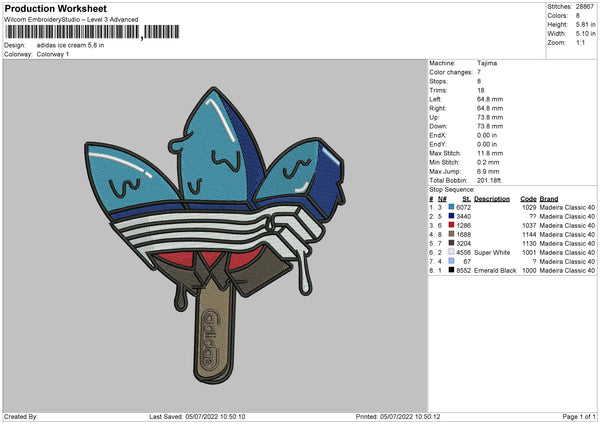Viewport: 600px width, 424px height.
Task: Click the 'N#' column header
Action: 442,199
